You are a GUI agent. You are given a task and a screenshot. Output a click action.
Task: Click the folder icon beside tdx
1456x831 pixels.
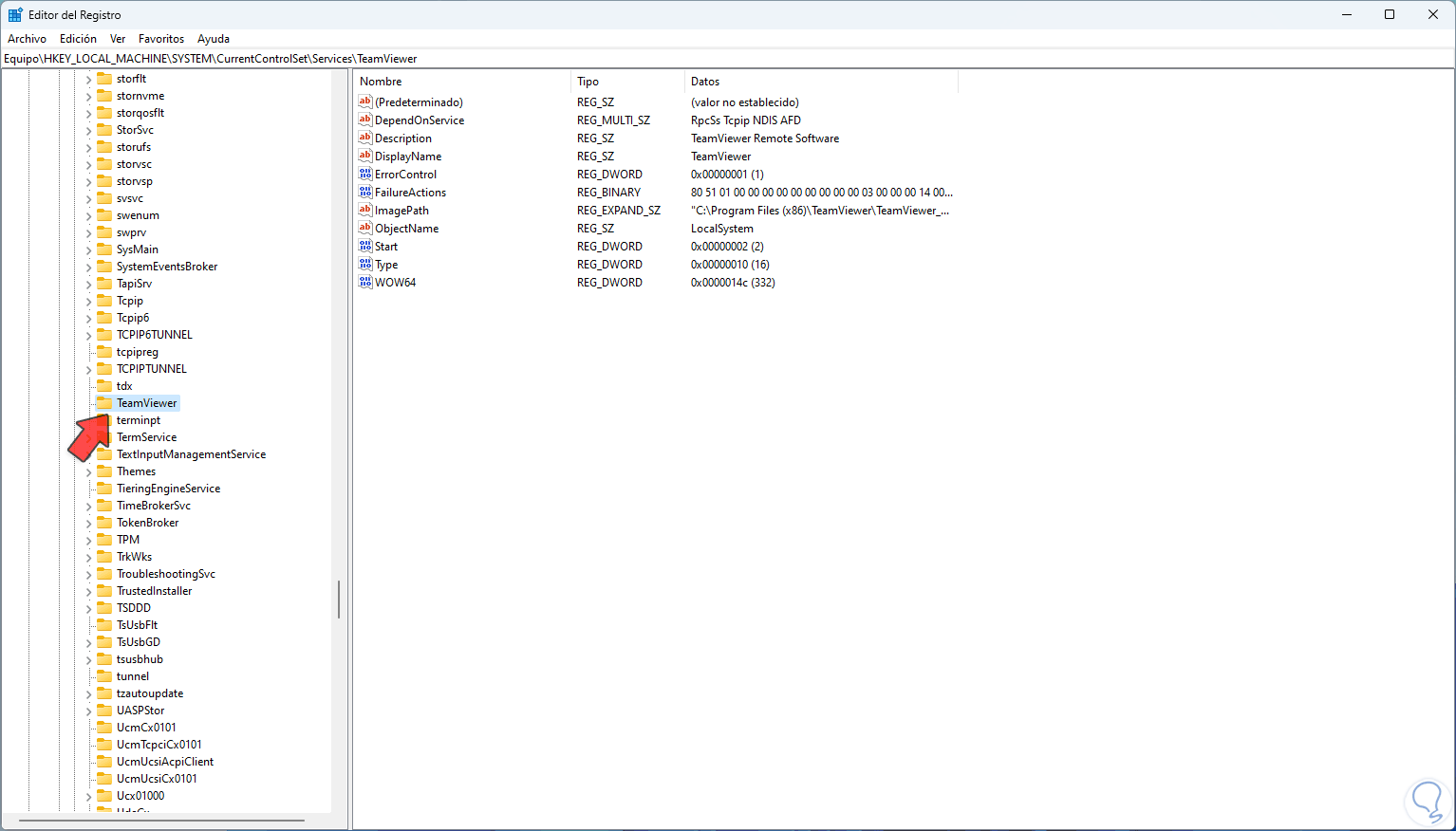(x=104, y=386)
